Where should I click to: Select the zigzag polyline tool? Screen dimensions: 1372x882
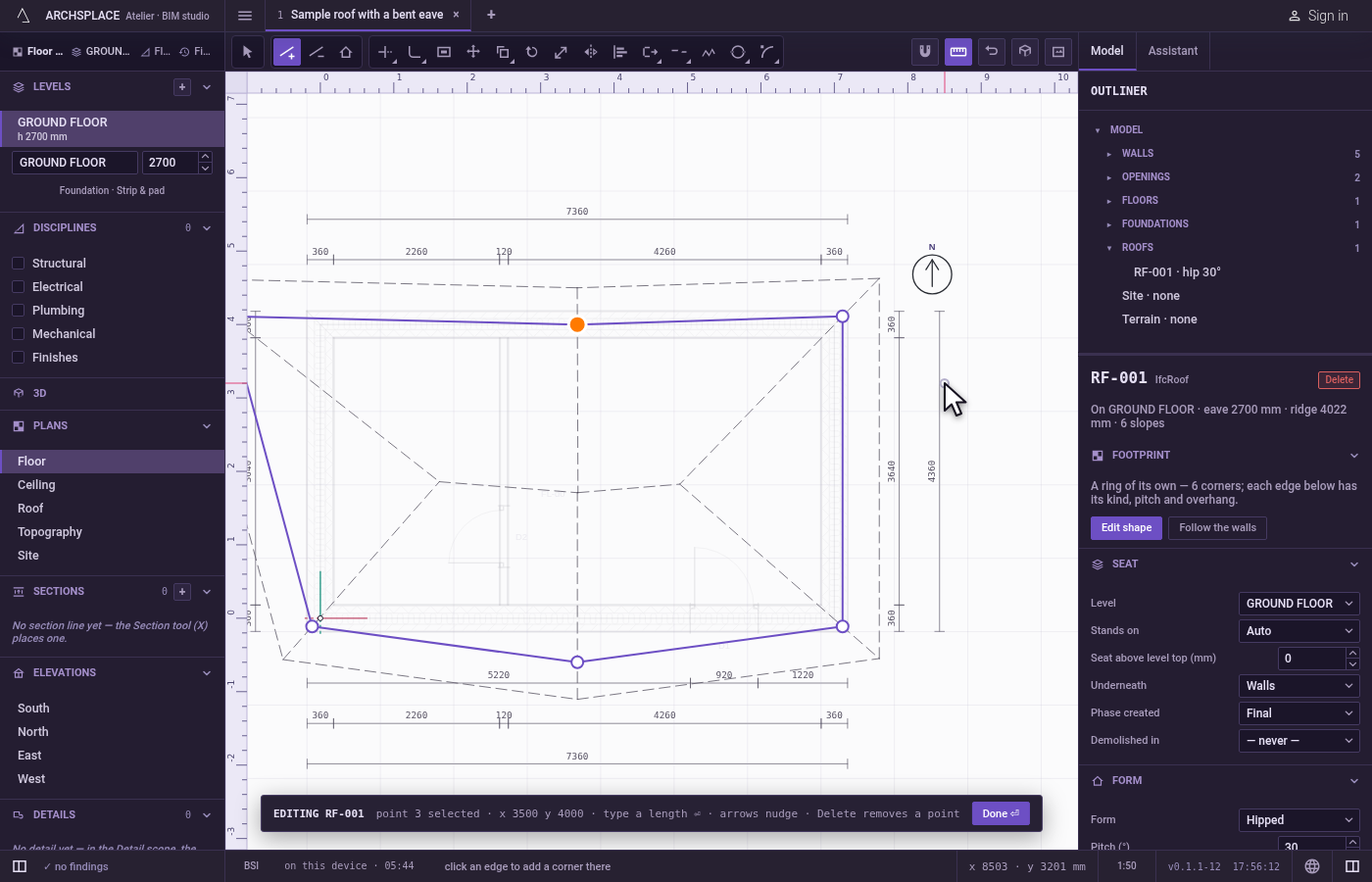coord(709,52)
